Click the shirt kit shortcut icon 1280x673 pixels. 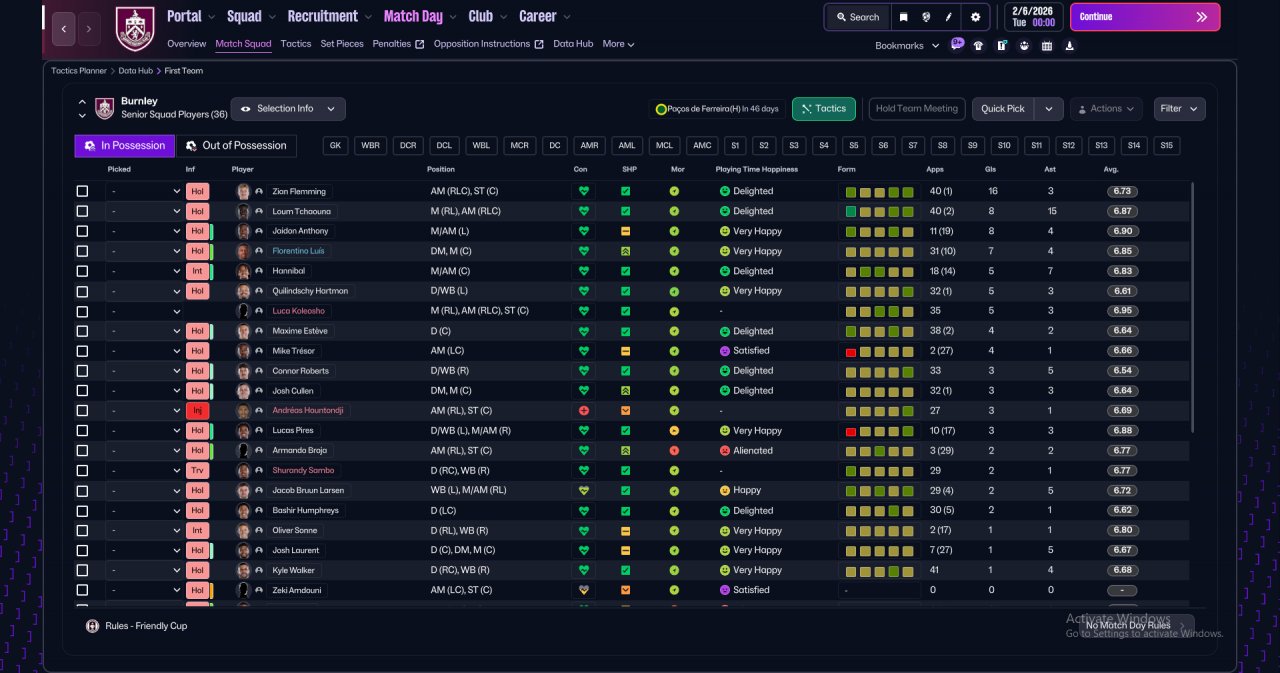coord(978,45)
